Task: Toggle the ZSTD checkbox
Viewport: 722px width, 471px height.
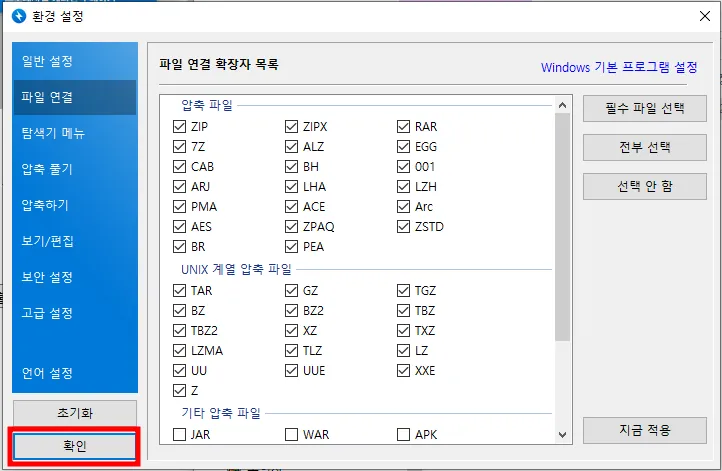Action: (x=403, y=227)
